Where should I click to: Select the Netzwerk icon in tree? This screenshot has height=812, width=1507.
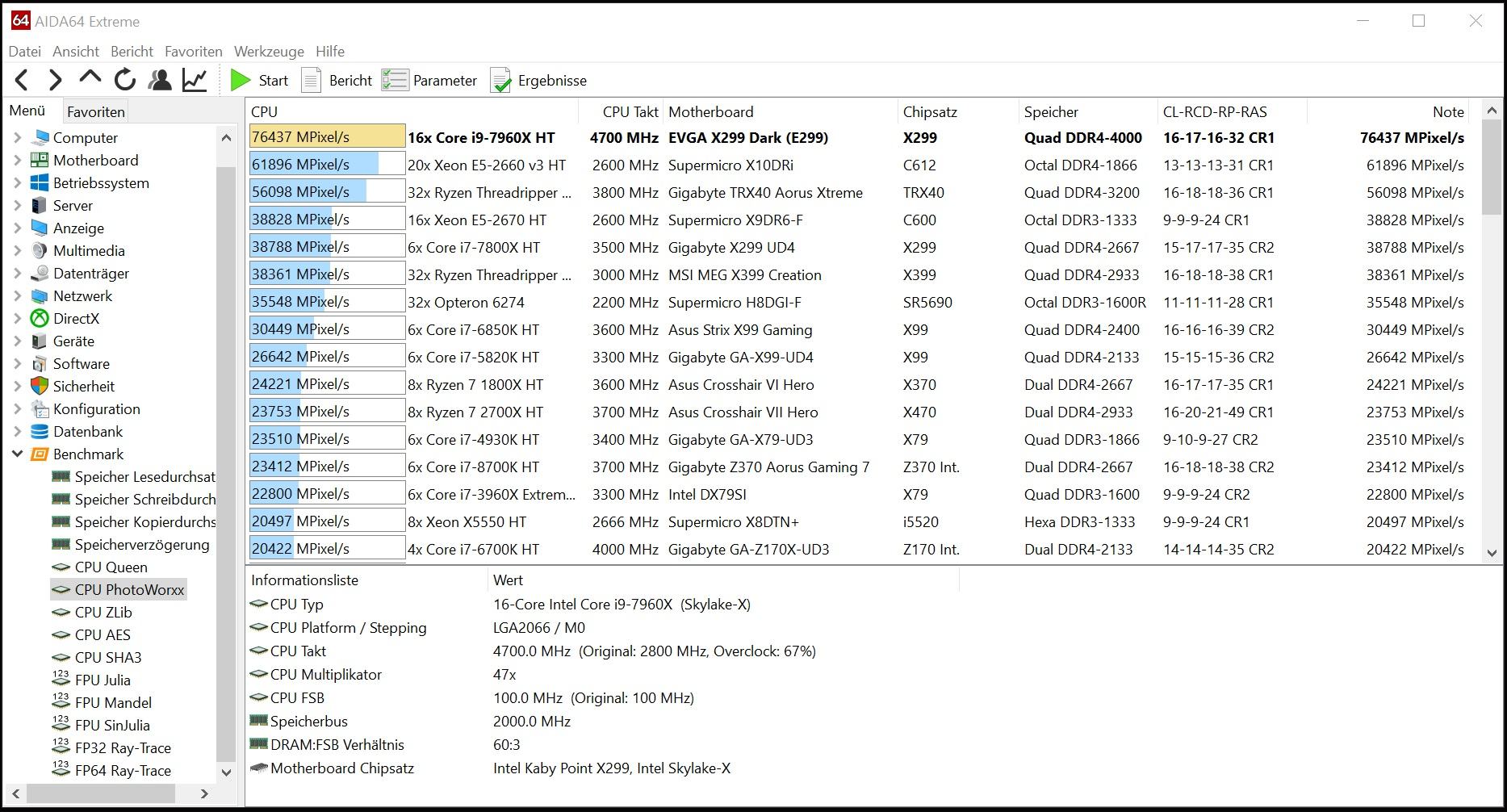tap(40, 296)
